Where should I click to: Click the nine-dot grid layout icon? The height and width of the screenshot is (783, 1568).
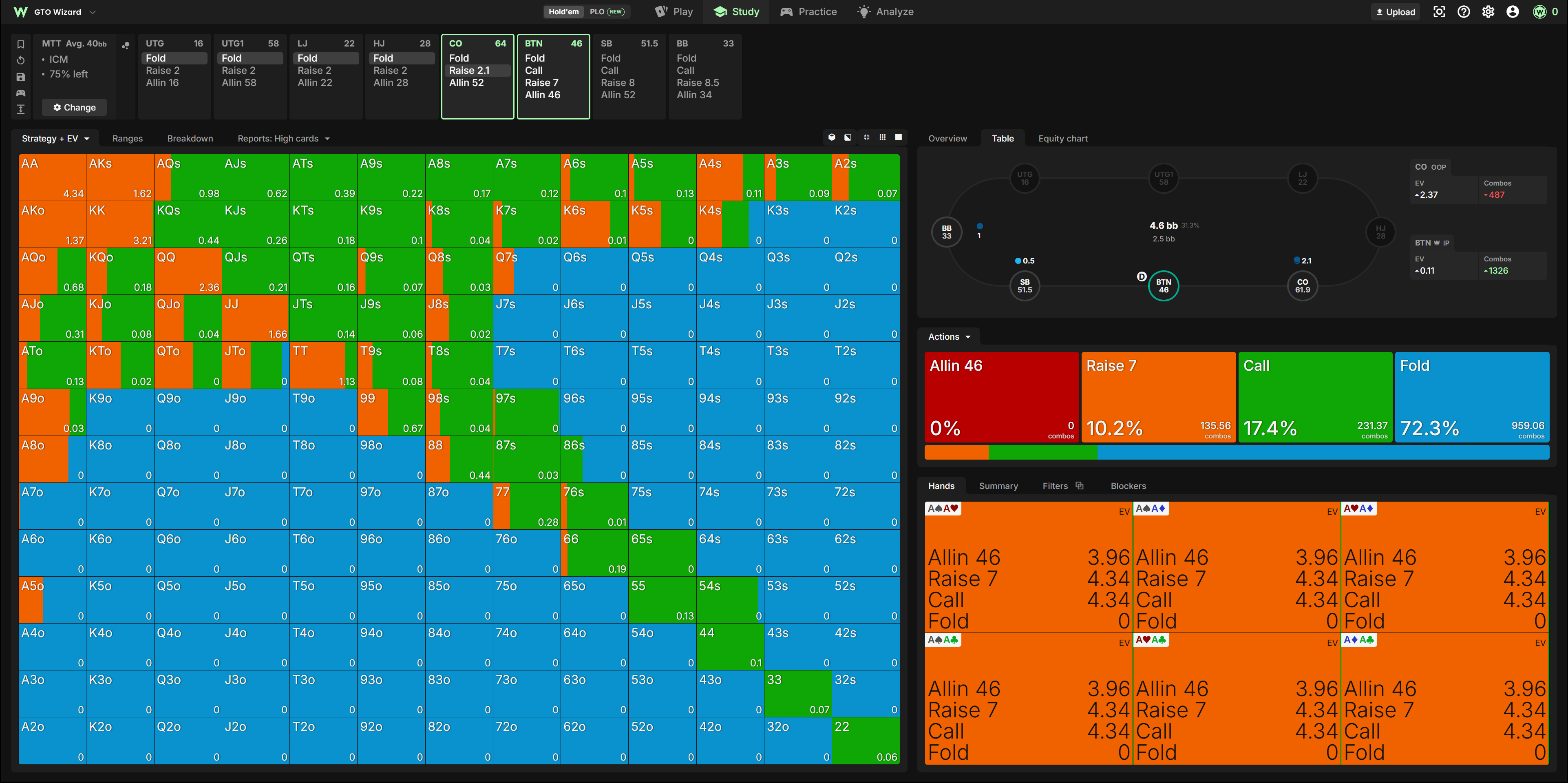(882, 137)
